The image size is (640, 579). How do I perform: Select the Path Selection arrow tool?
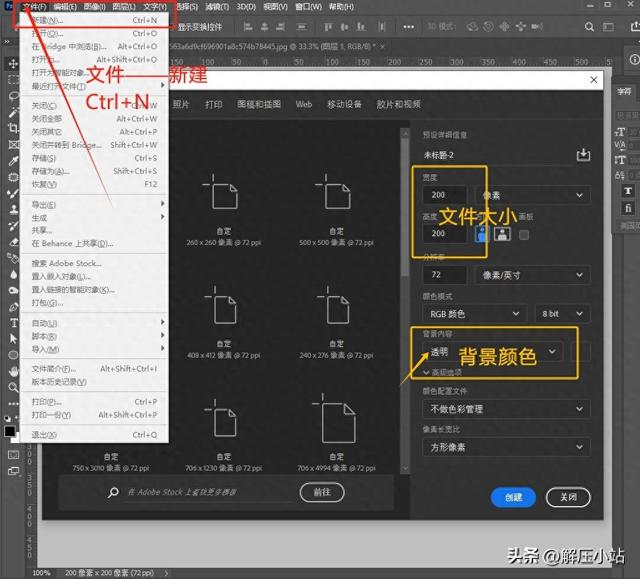(13, 339)
